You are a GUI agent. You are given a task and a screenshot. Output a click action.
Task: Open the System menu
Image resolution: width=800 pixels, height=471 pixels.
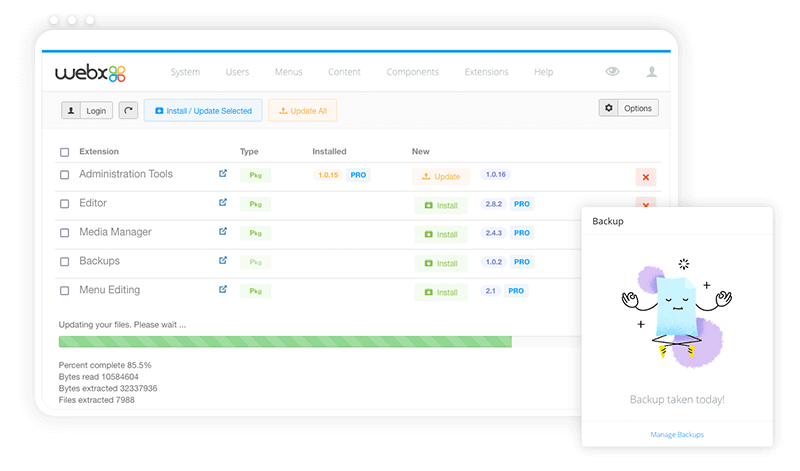pos(185,72)
